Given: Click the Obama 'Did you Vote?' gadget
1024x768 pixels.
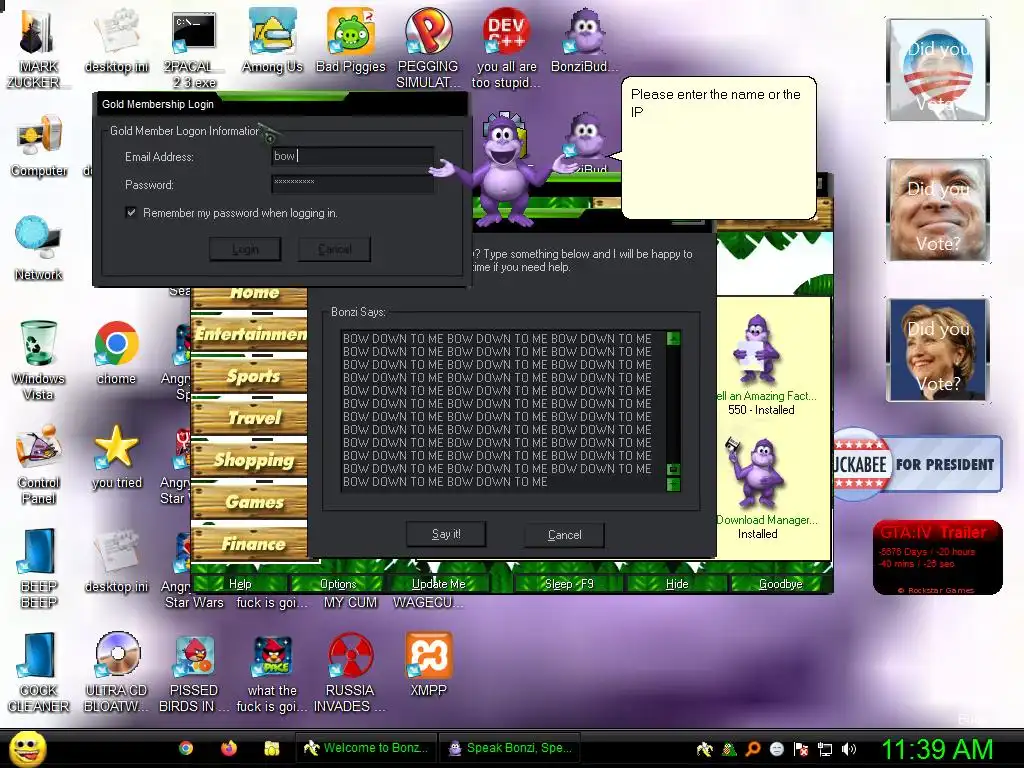Looking at the screenshot, I should click(937, 70).
